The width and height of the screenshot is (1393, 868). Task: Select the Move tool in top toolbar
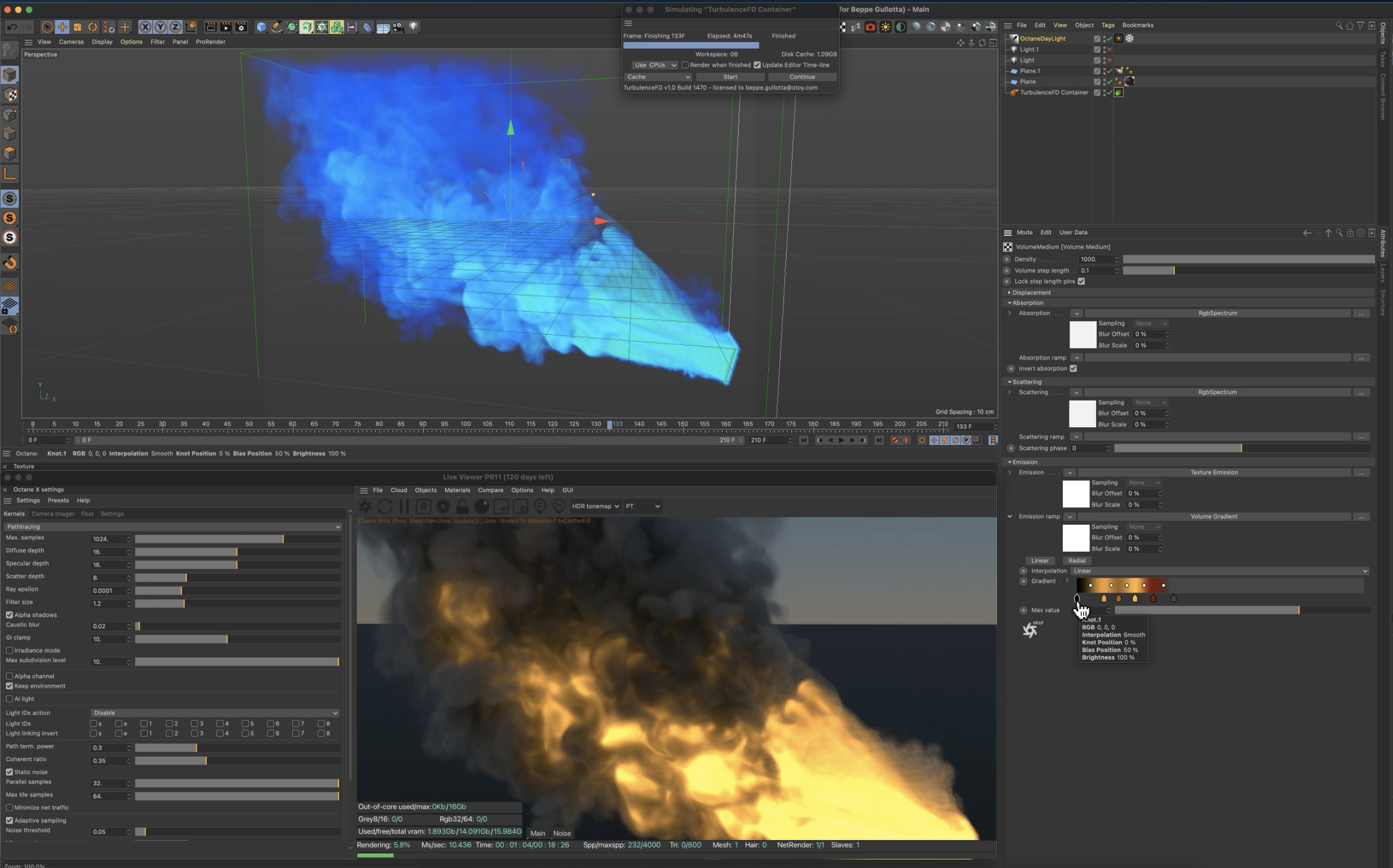[62, 27]
